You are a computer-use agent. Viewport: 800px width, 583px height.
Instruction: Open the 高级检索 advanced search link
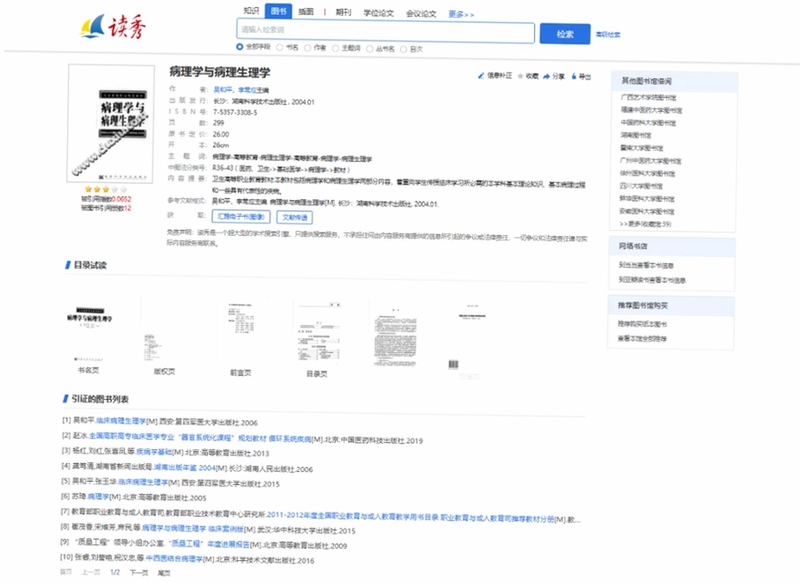coord(608,35)
